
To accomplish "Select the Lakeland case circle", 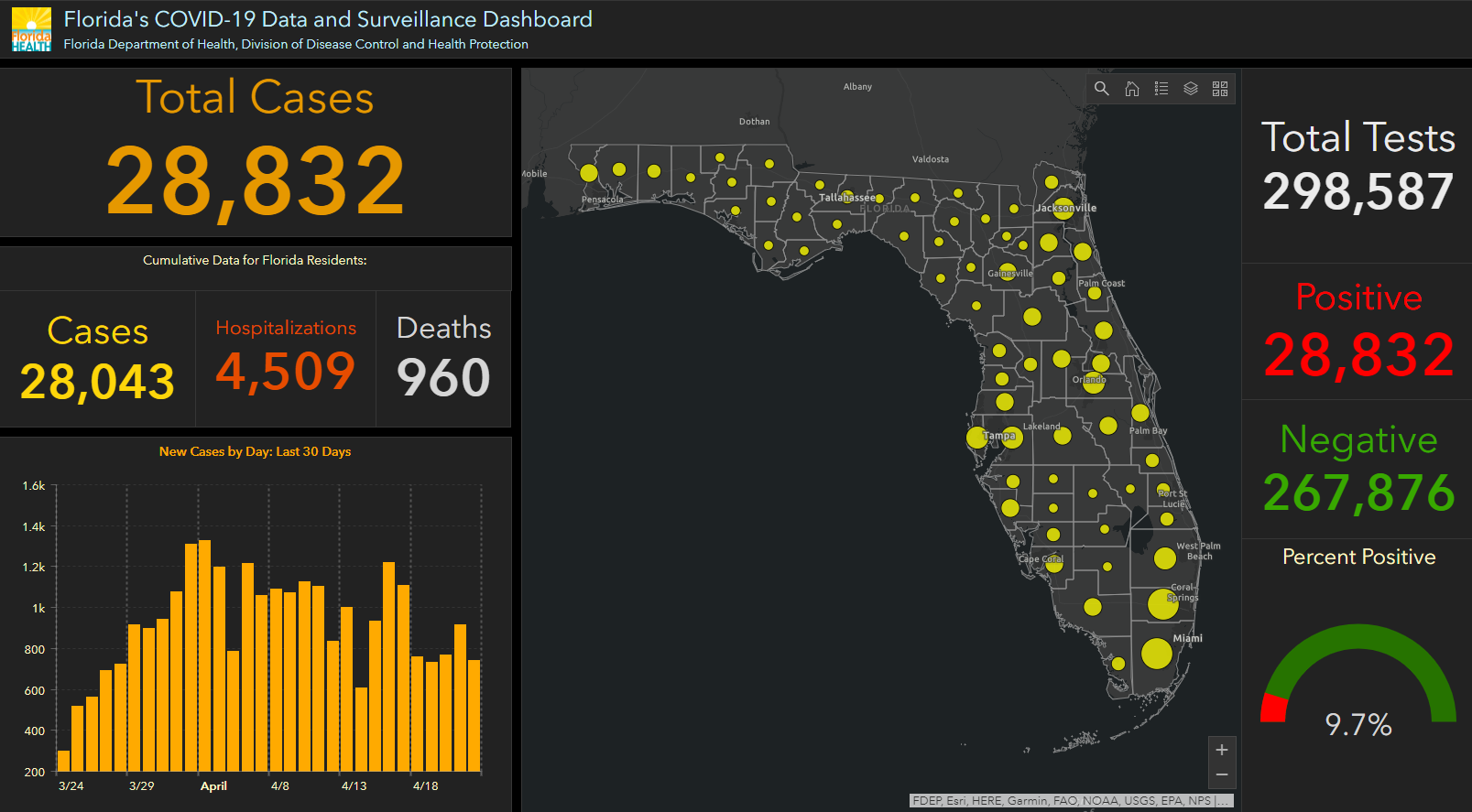I will click(x=1063, y=436).
